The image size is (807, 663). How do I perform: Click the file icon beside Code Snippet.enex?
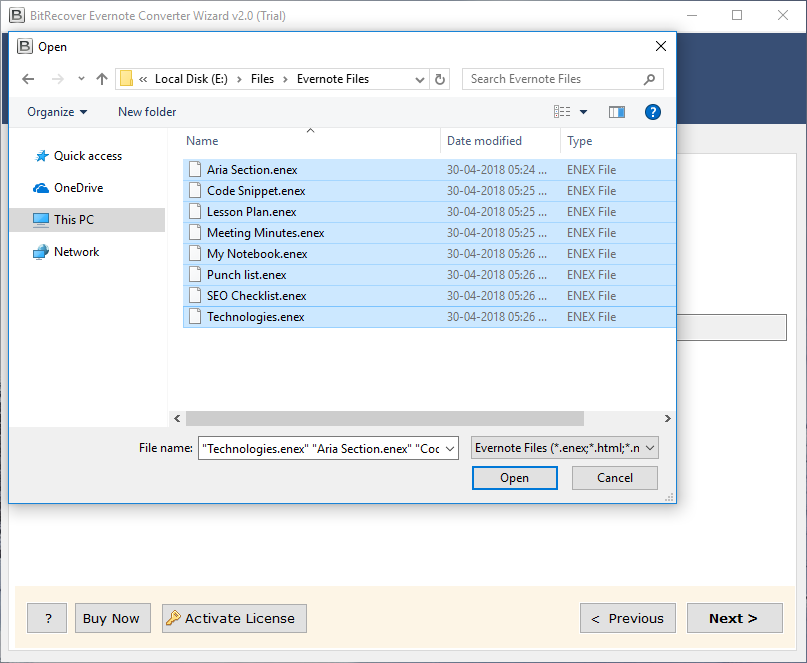point(195,190)
